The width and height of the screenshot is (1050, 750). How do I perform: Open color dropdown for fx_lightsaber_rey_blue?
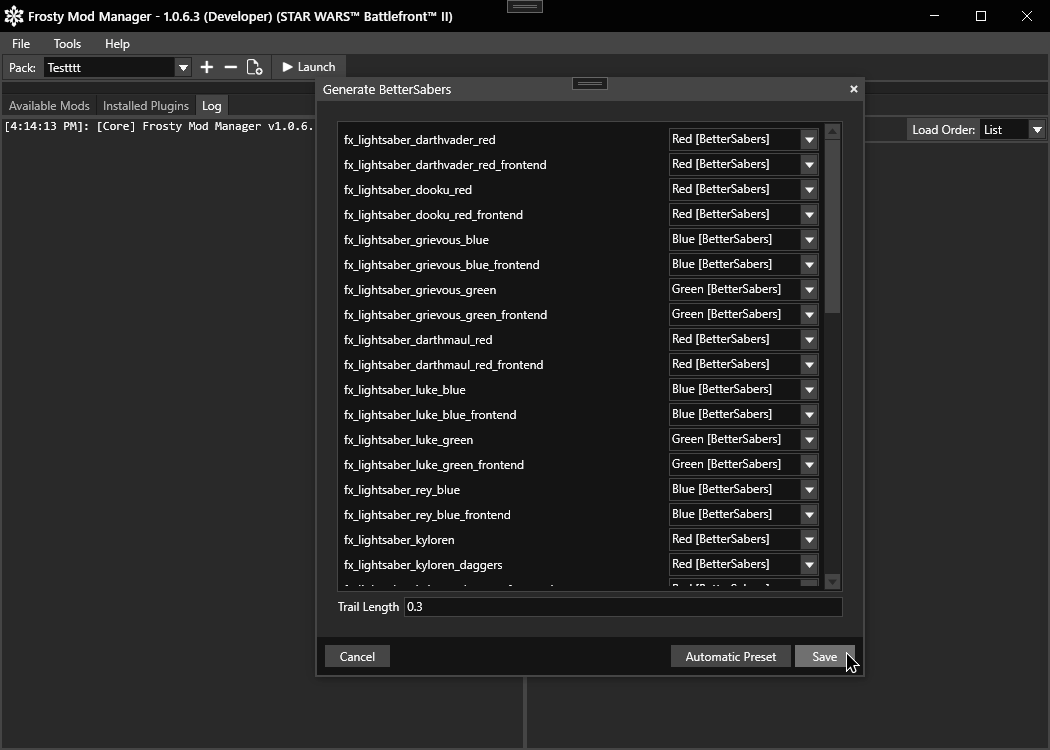(743, 490)
